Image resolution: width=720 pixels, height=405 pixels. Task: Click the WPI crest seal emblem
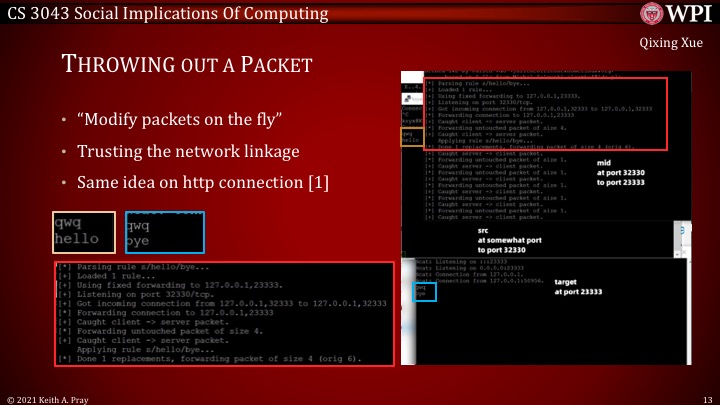click(x=641, y=13)
